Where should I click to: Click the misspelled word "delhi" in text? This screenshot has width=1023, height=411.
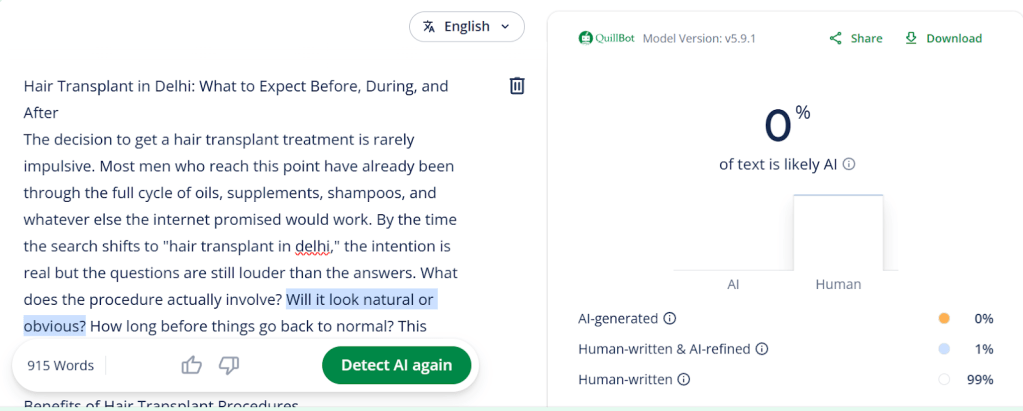coord(312,245)
